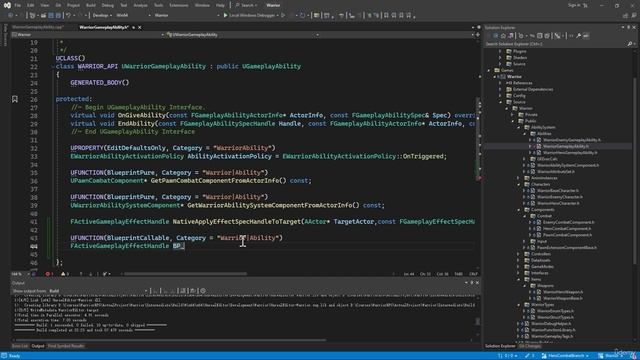The width and height of the screenshot is (640, 360).
Task: Open Show output from Build dropdown
Action: coord(98,291)
